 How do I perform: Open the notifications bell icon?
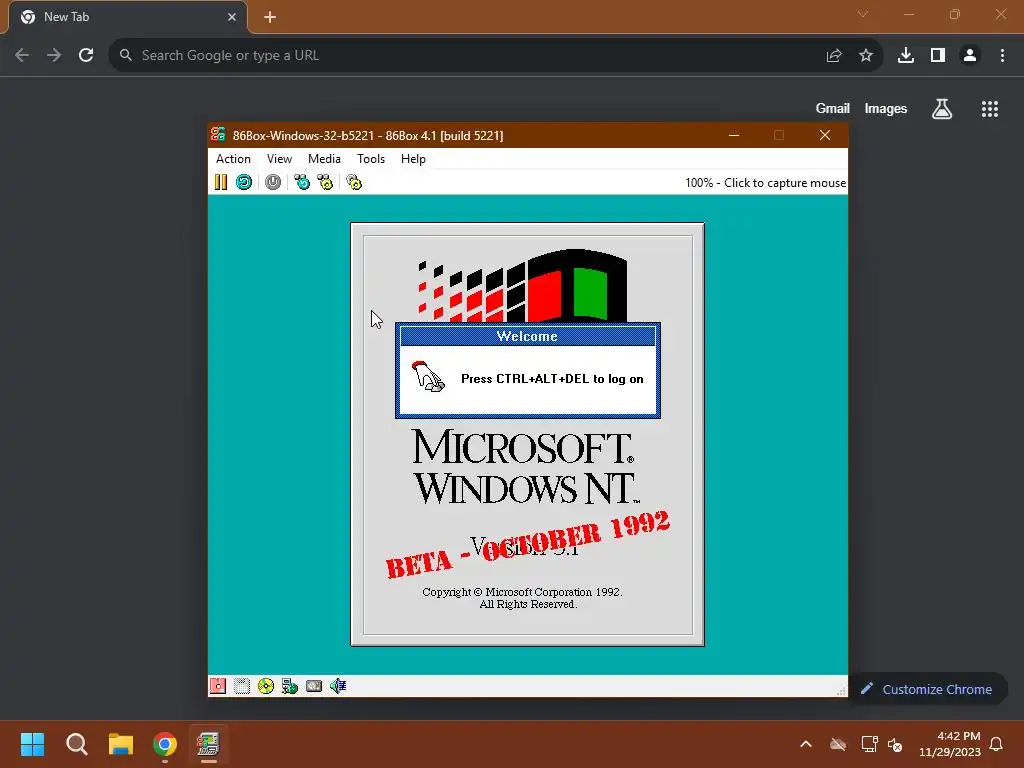coord(996,744)
